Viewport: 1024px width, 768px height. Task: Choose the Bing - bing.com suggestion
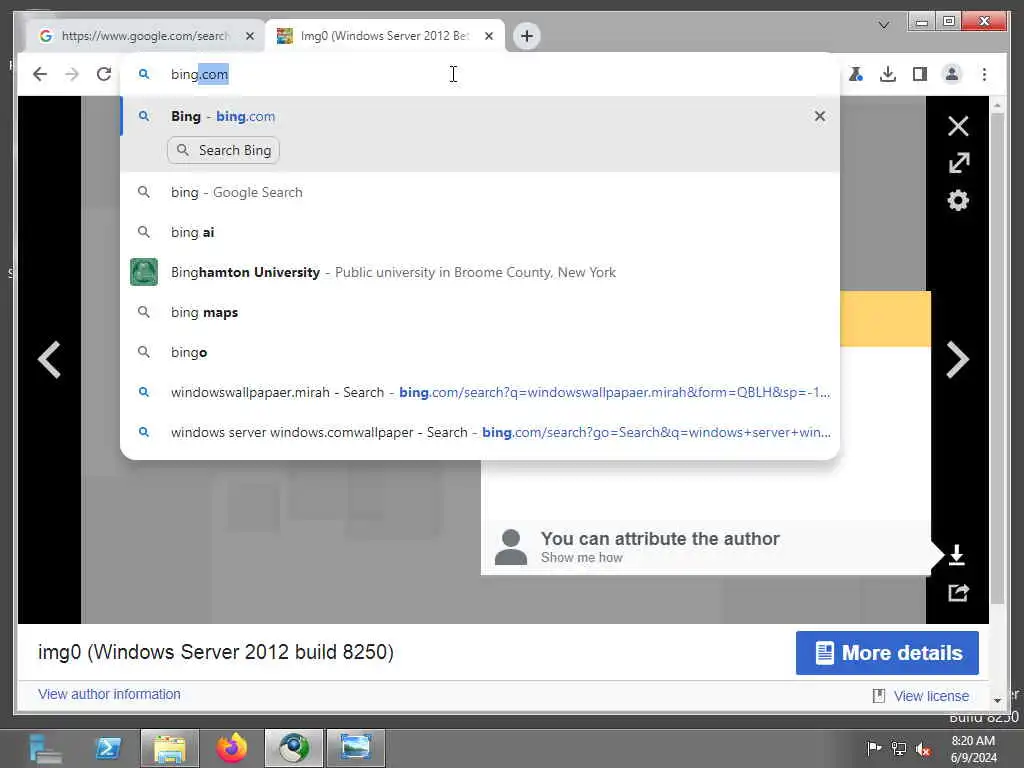point(480,116)
